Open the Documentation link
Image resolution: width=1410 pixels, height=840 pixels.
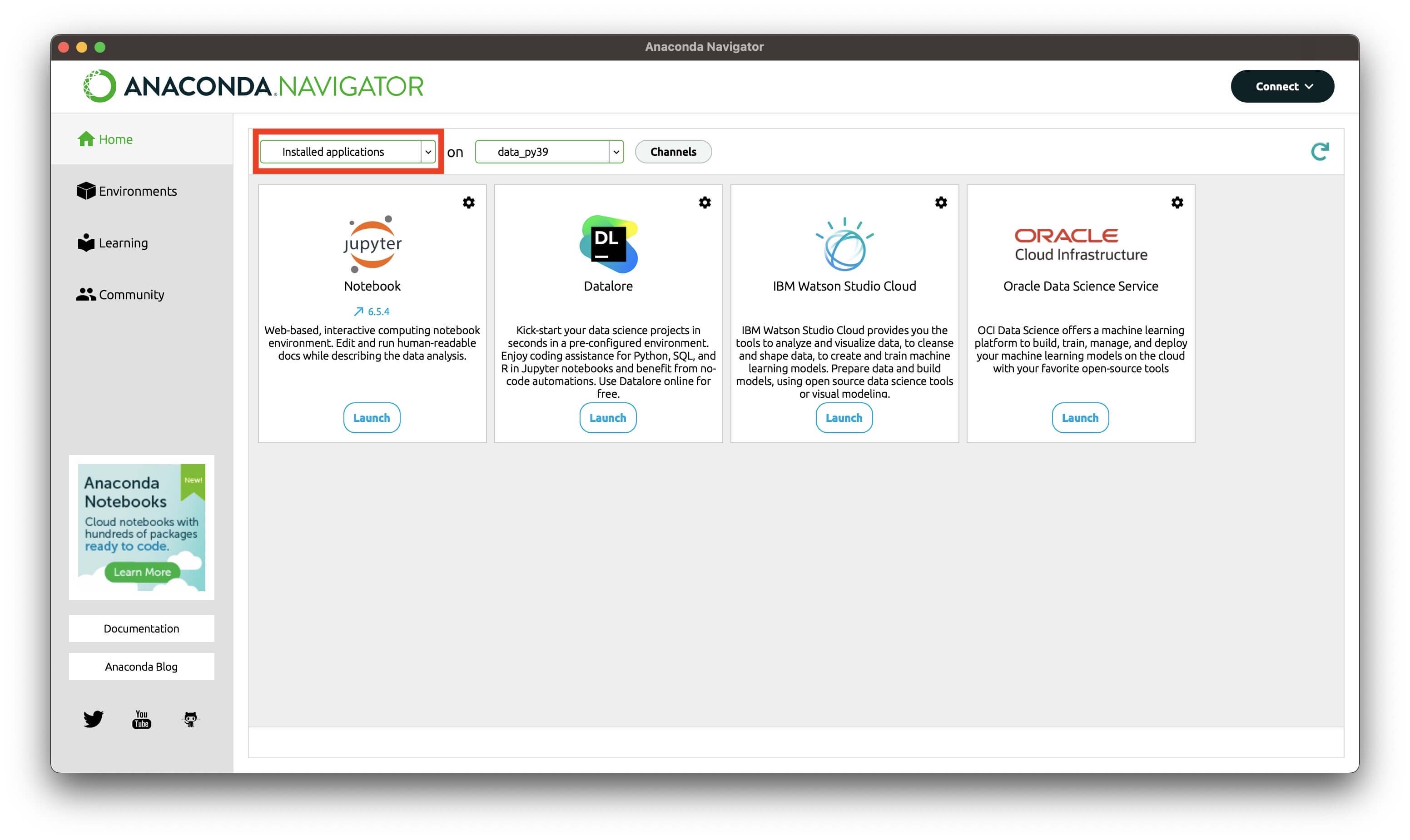coord(142,628)
